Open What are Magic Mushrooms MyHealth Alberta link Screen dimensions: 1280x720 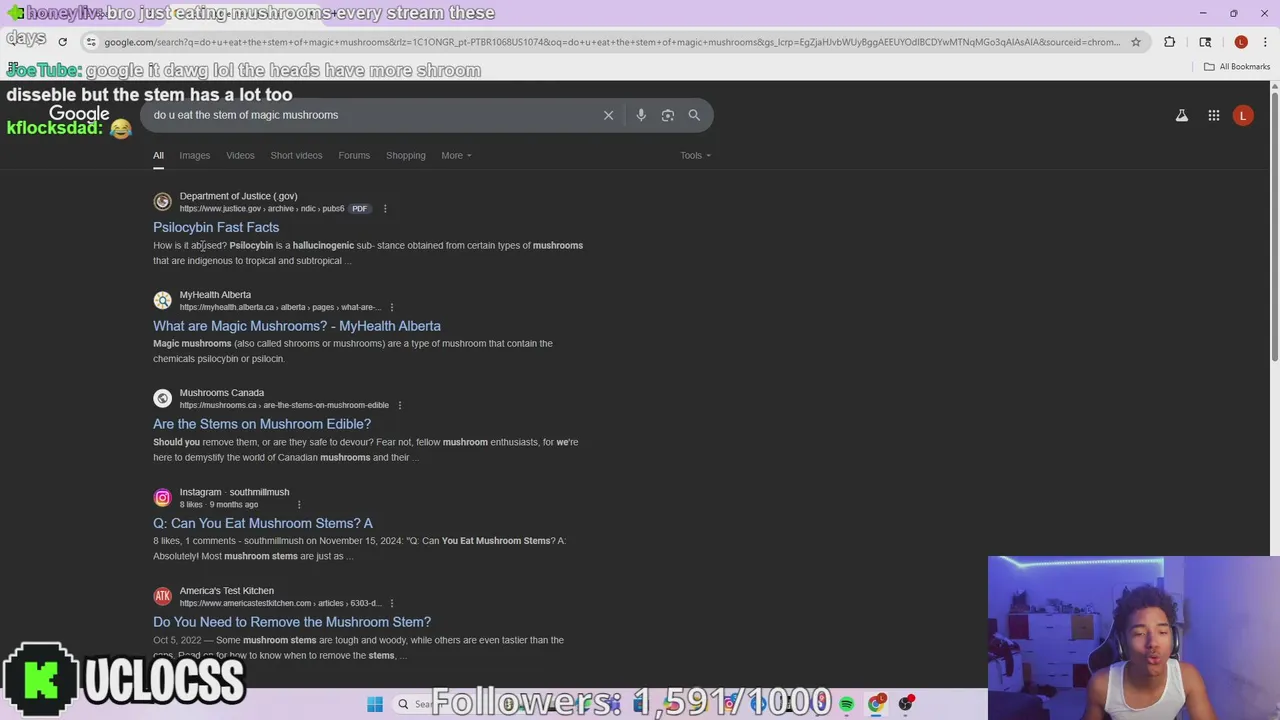(297, 326)
